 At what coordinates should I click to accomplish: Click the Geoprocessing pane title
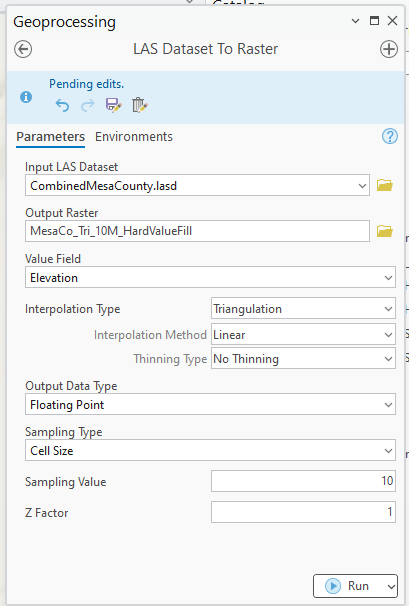point(65,22)
